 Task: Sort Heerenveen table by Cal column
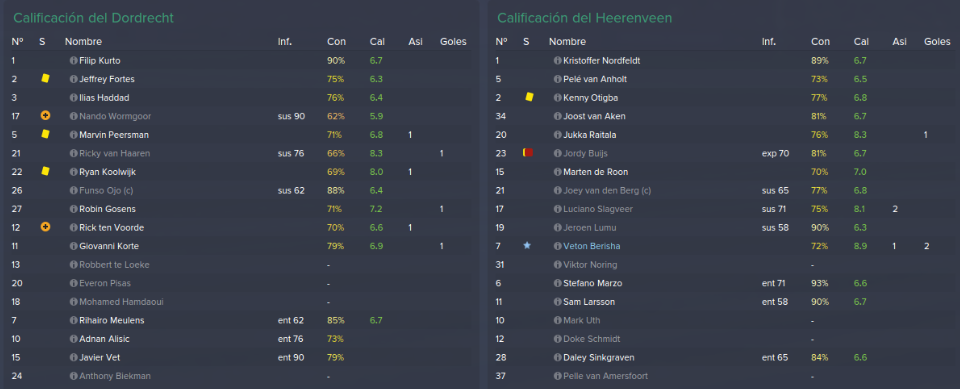point(861,42)
